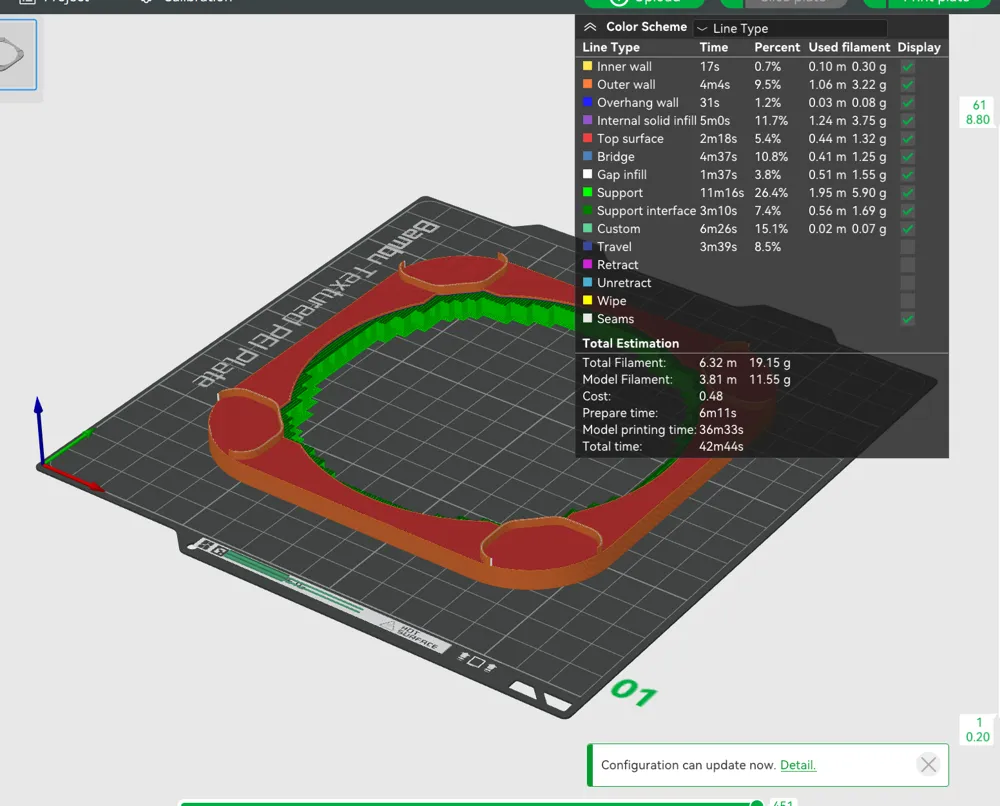Click the Support interface dark green swatch
The height and width of the screenshot is (806, 1000).
click(588, 211)
